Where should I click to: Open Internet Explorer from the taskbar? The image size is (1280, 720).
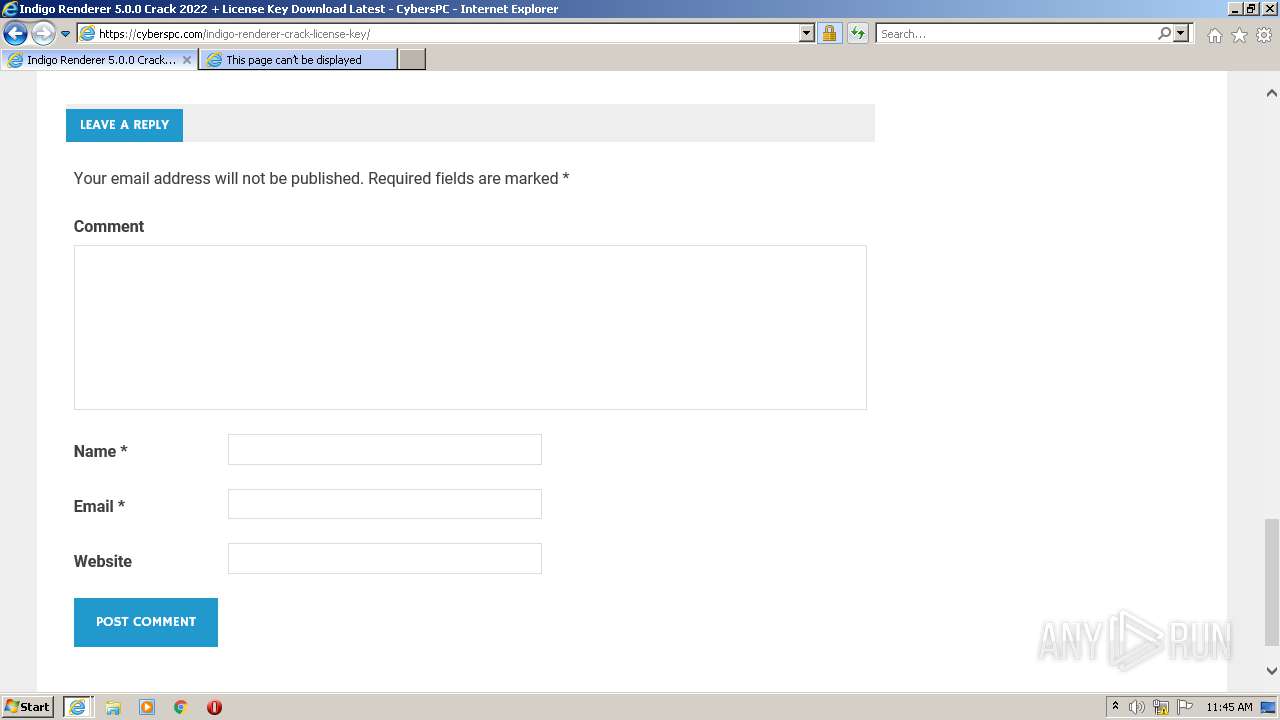[x=78, y=707]
